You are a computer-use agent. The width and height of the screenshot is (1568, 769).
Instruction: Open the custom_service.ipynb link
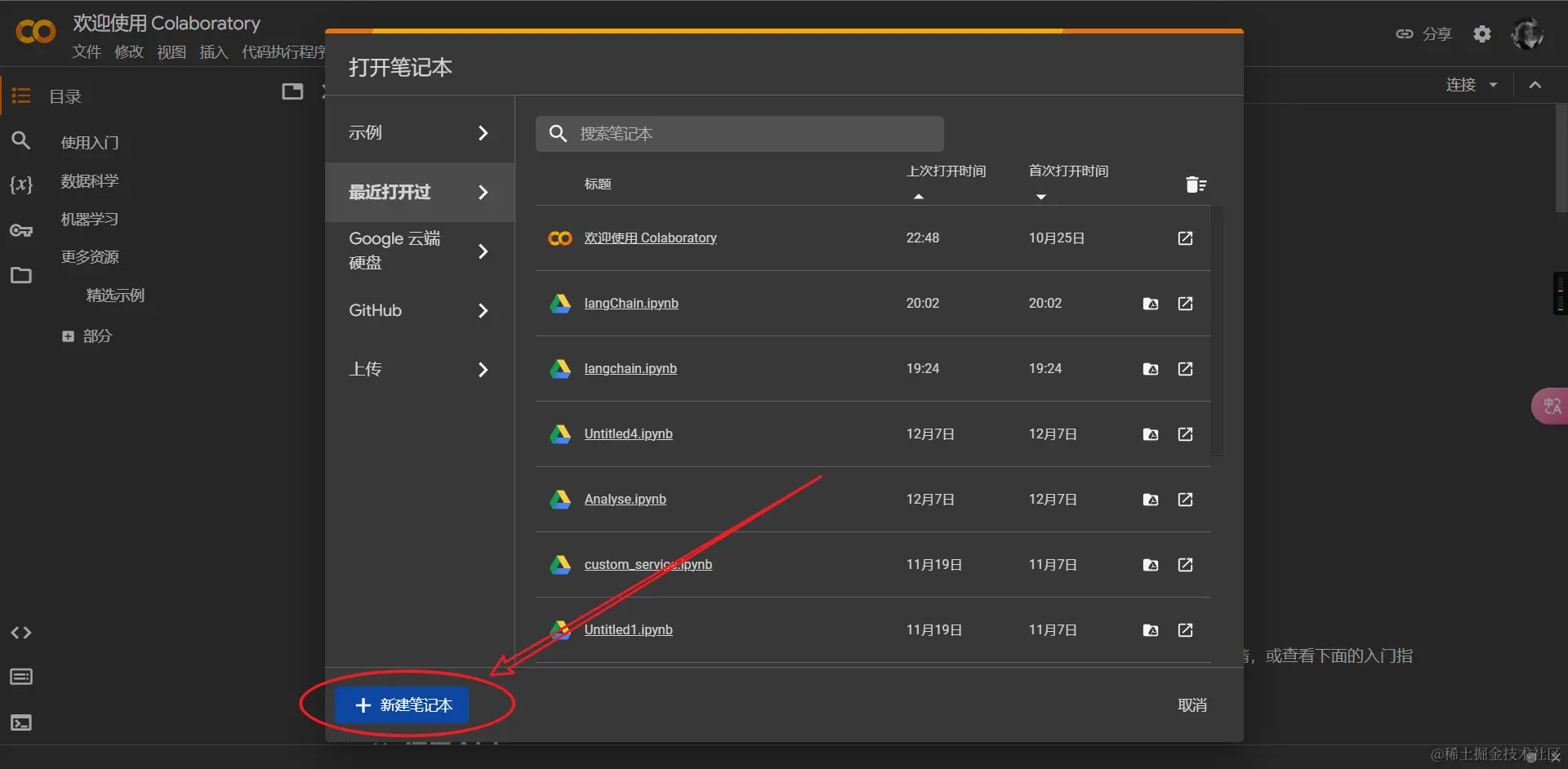[x=648, y=565]
